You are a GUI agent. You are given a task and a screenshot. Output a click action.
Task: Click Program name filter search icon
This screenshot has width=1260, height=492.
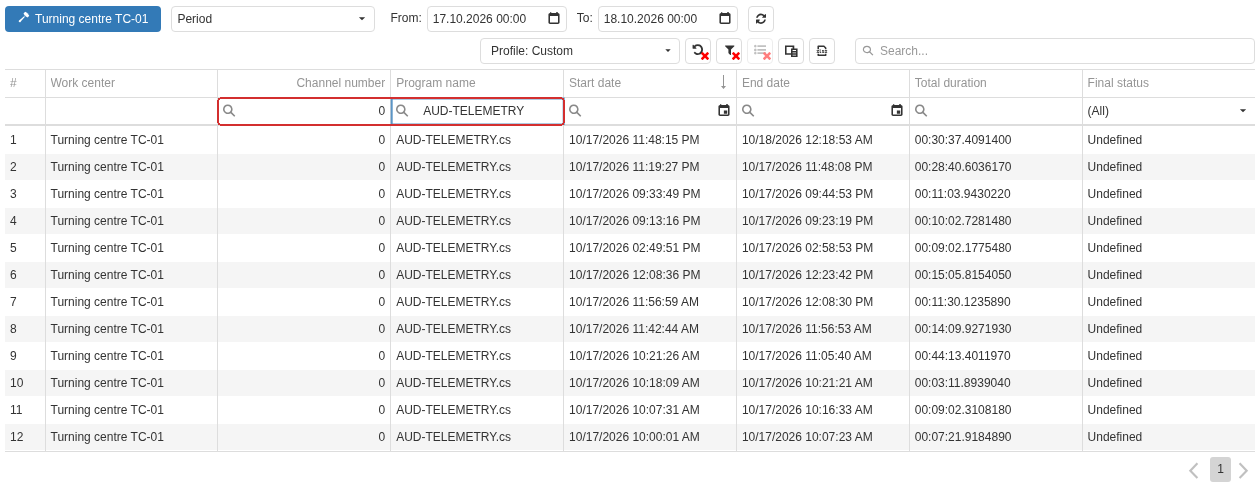point(402,111)
